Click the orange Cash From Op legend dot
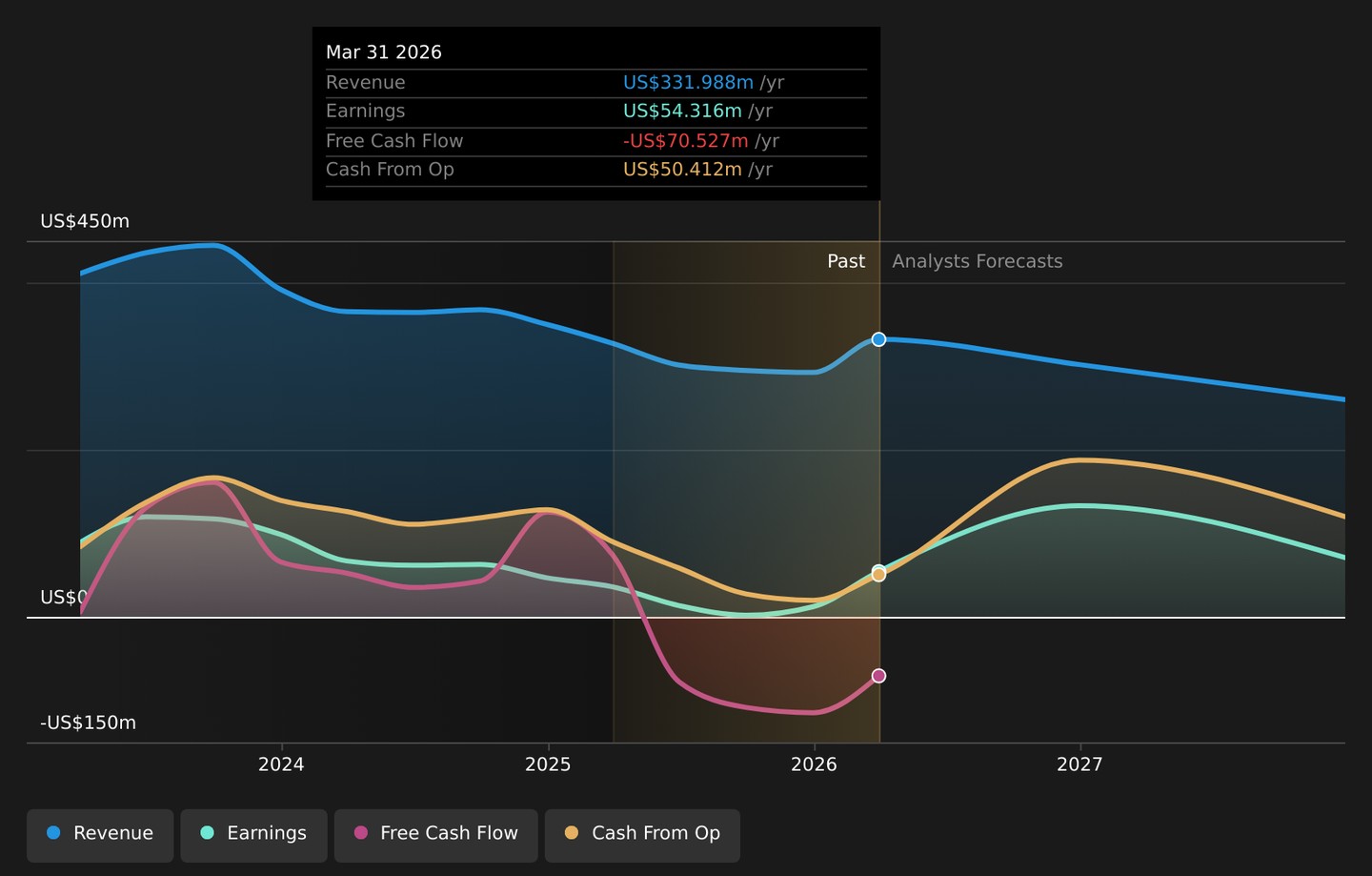Screen dimensions: 1372x876 572,833
